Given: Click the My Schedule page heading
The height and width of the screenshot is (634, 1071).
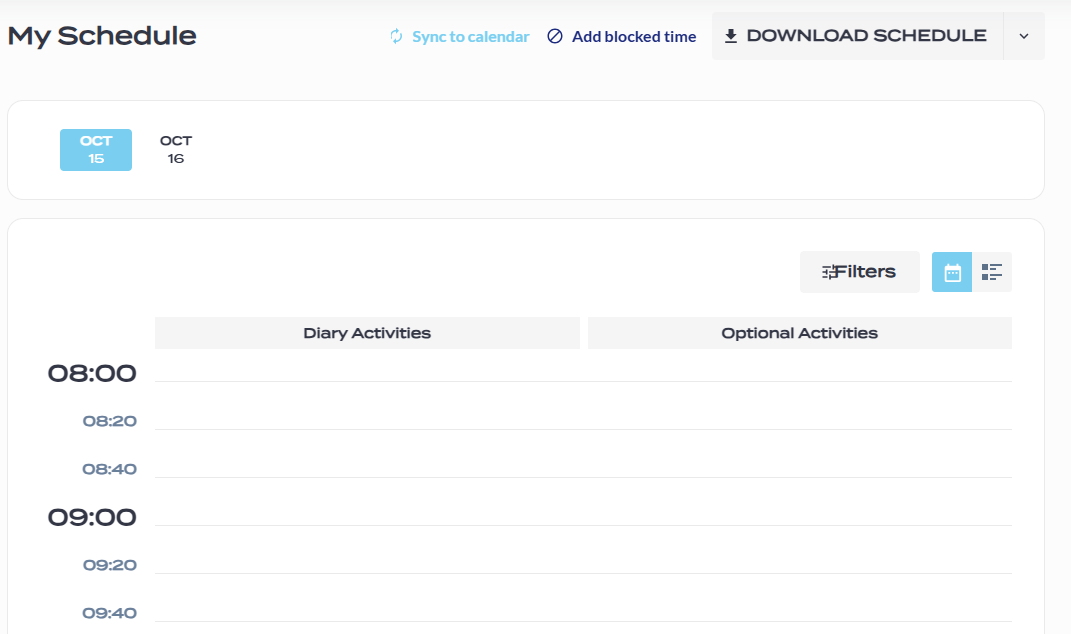Looking at the screenshot, I should (x=102, y=36).
